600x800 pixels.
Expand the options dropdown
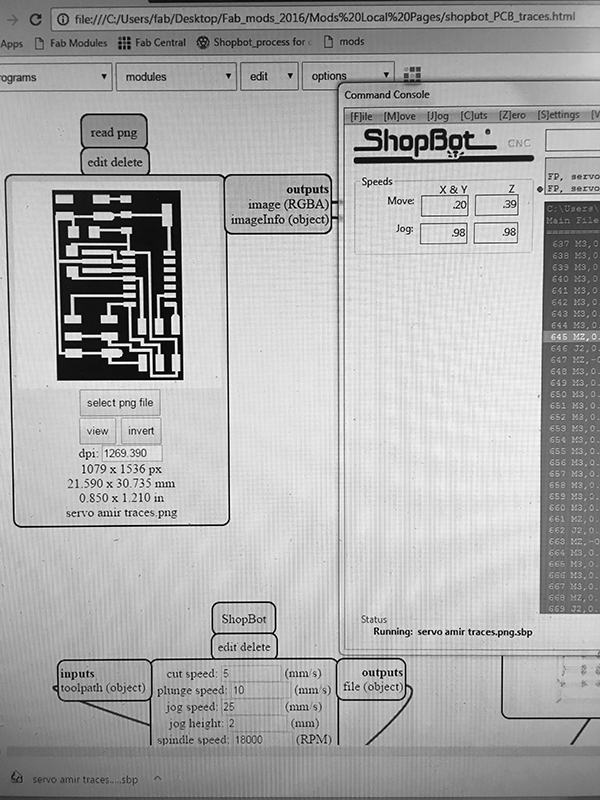click(x=348, y=76)
